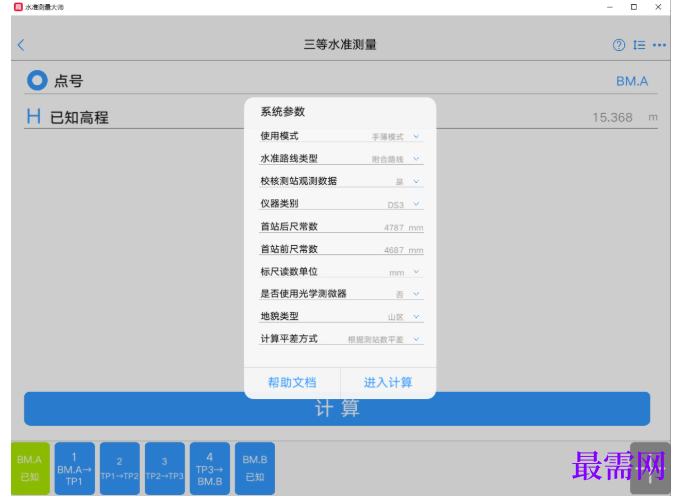Click the 附合路线 value text
This screenshot has width=684, height=497.
pos(387,159)
